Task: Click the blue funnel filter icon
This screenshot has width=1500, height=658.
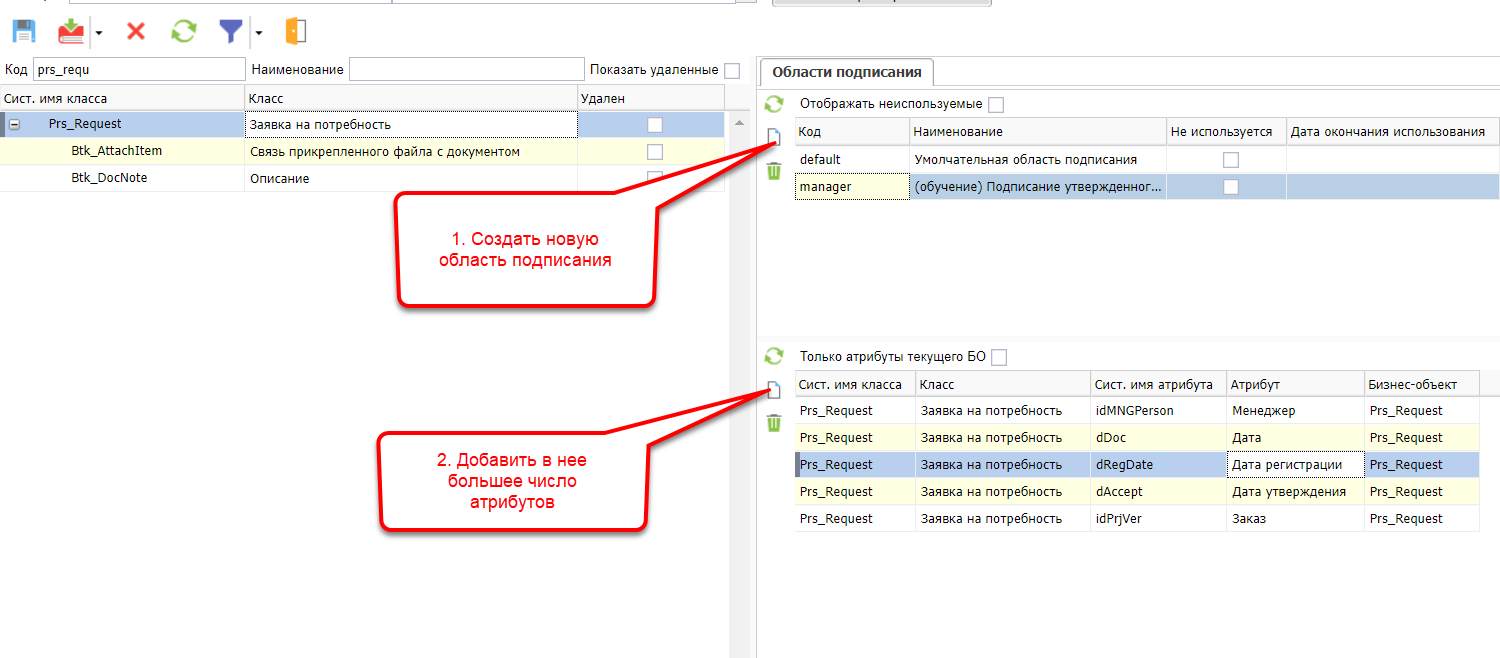Action: [231, 31]
